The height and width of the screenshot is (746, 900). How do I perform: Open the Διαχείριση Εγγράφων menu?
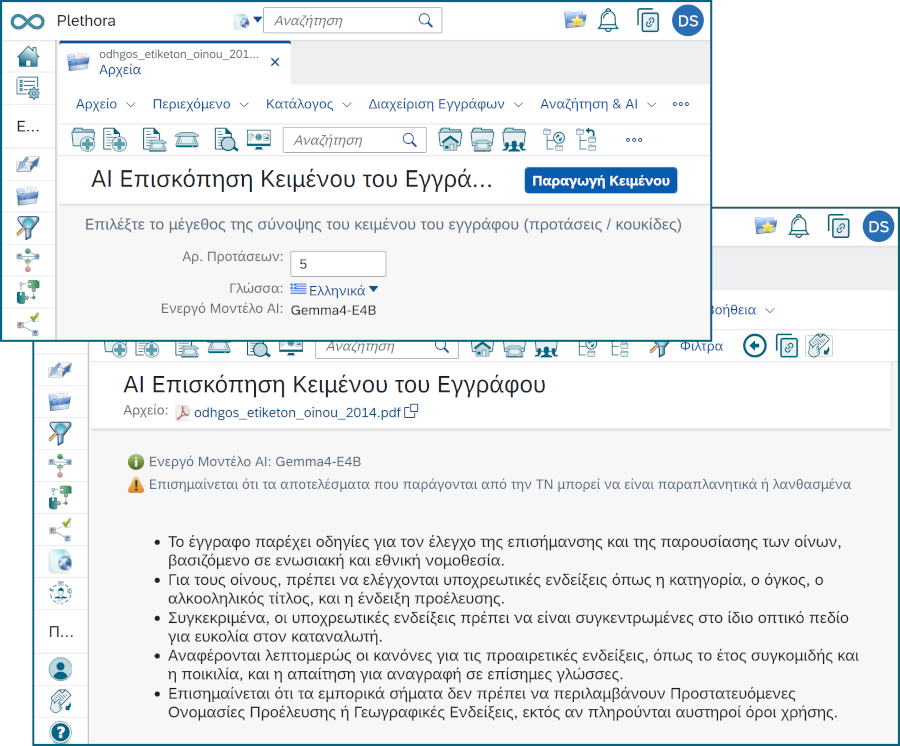click(445, 104)
